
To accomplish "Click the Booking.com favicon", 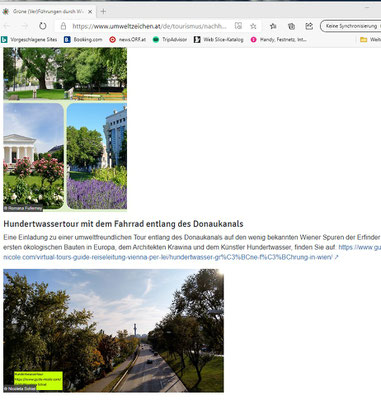I will point(67,40).
